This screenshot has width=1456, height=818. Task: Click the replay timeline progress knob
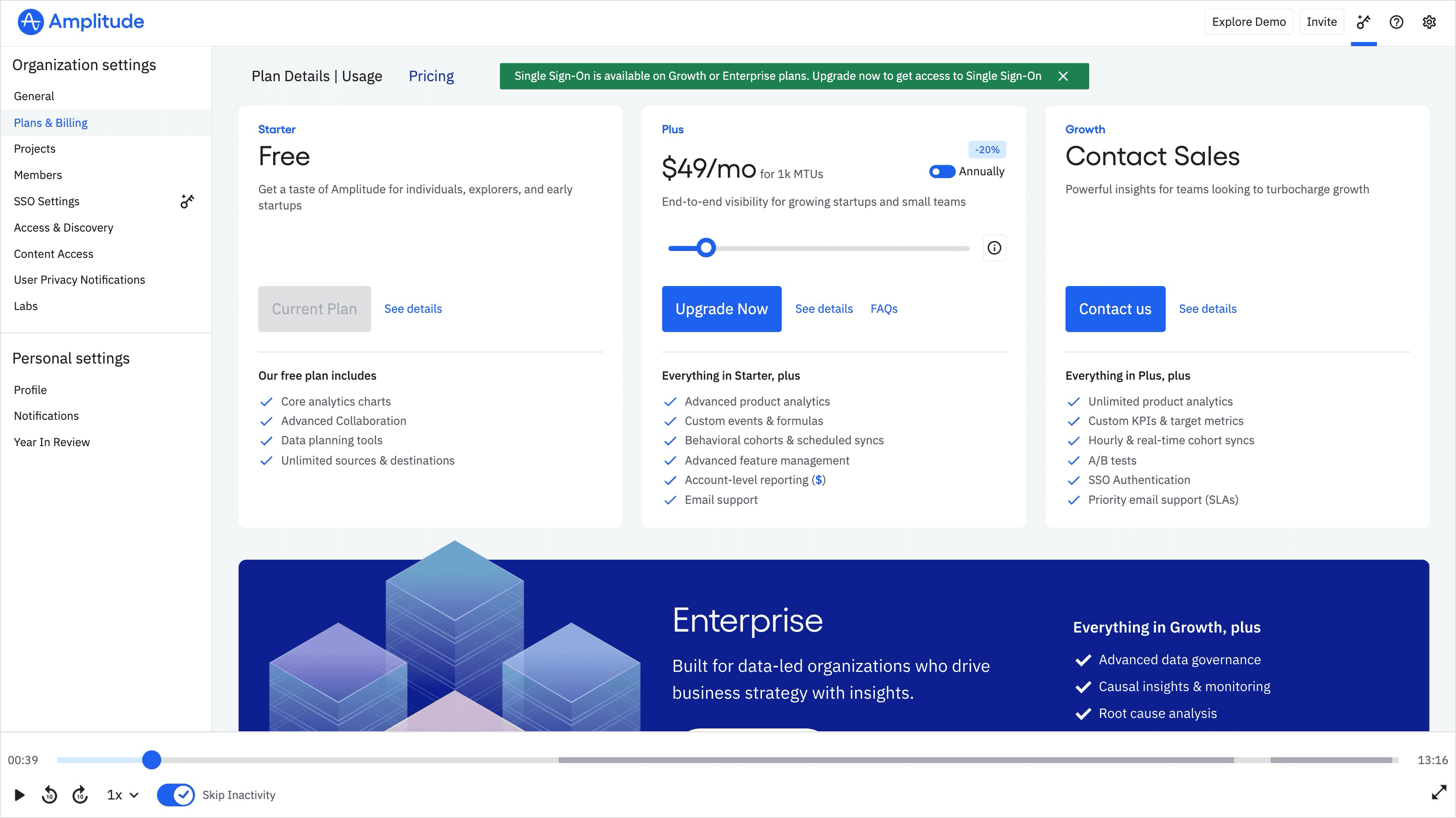tap(151, 760)
